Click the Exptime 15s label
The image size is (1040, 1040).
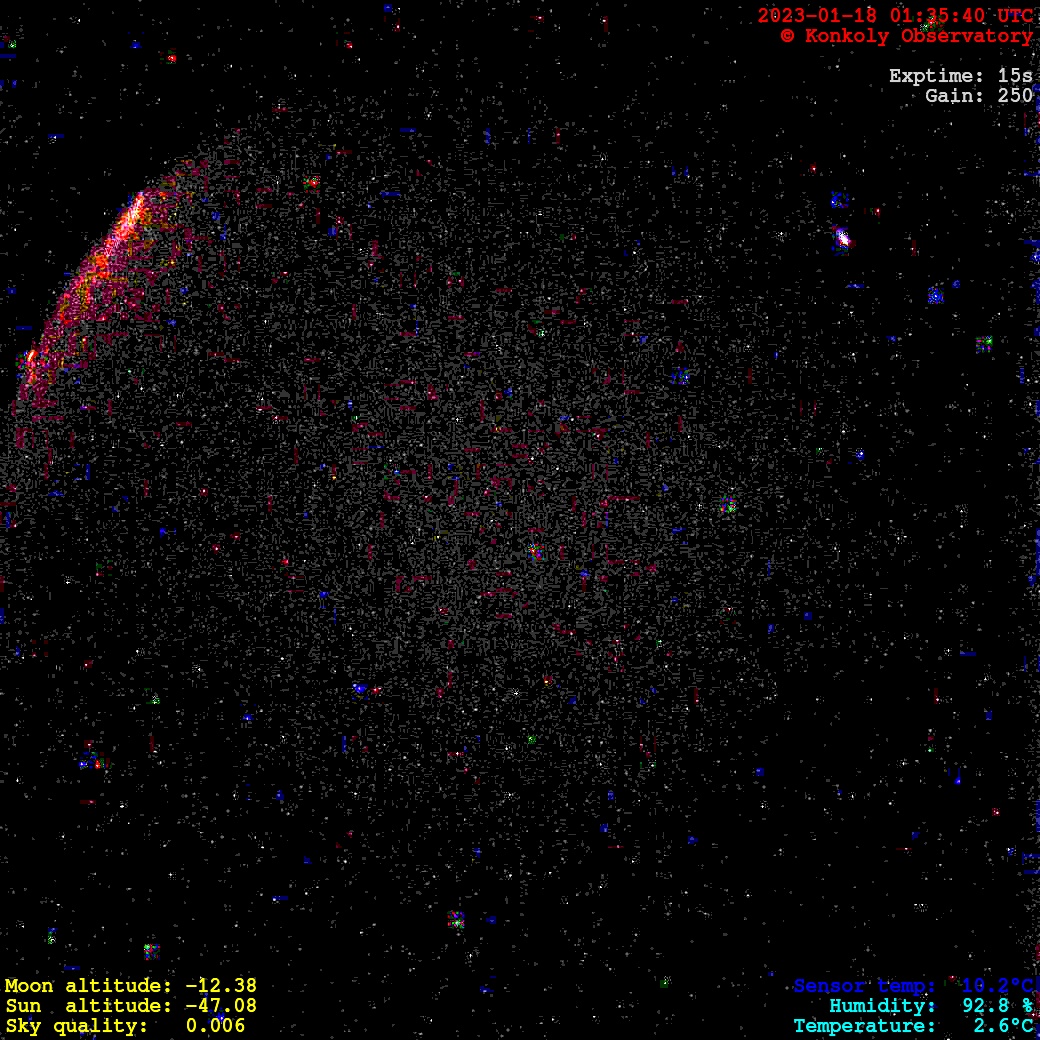(960, 76)
